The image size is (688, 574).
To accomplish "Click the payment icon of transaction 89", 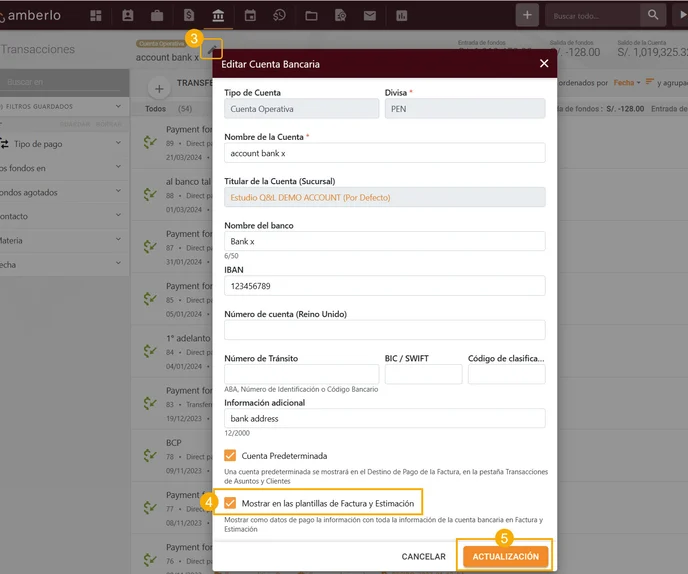I will tap(150, 142).
